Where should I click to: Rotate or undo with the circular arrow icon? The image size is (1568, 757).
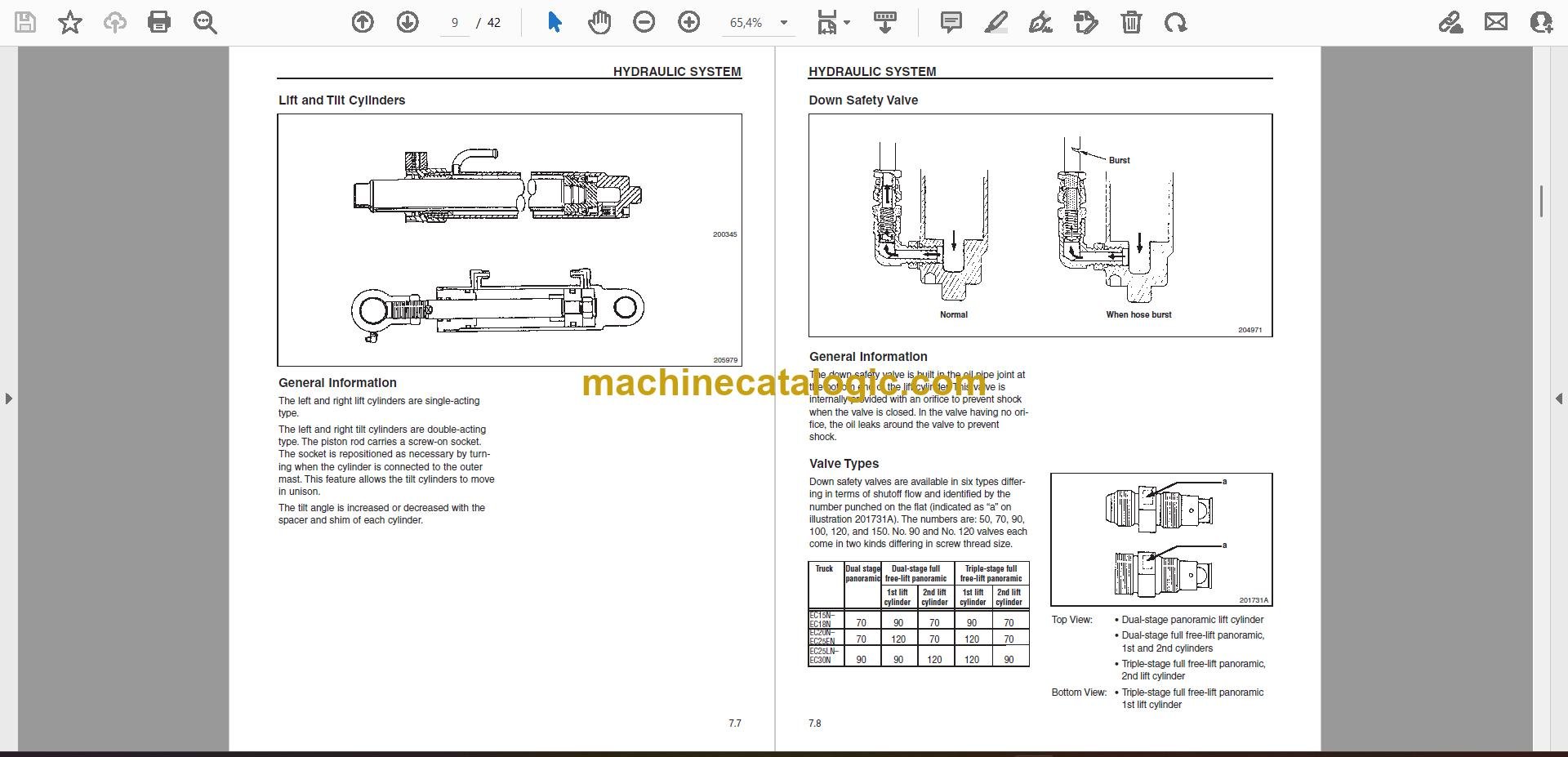click(x=1176, y=22)
